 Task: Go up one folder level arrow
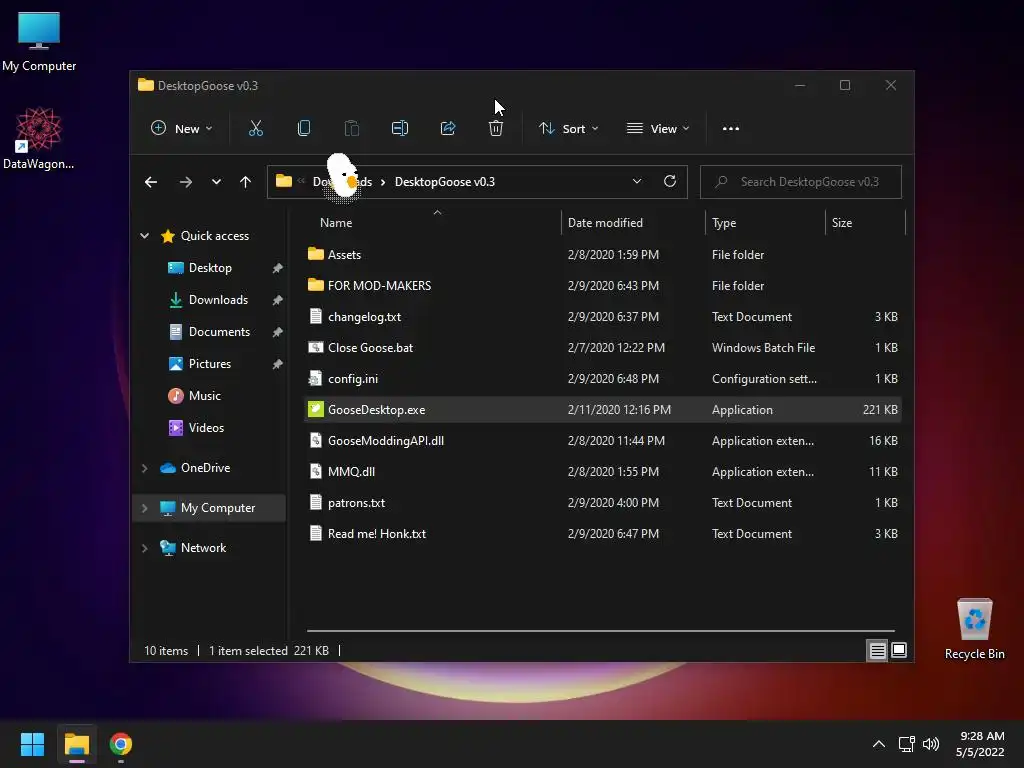[x=246, y=182]
